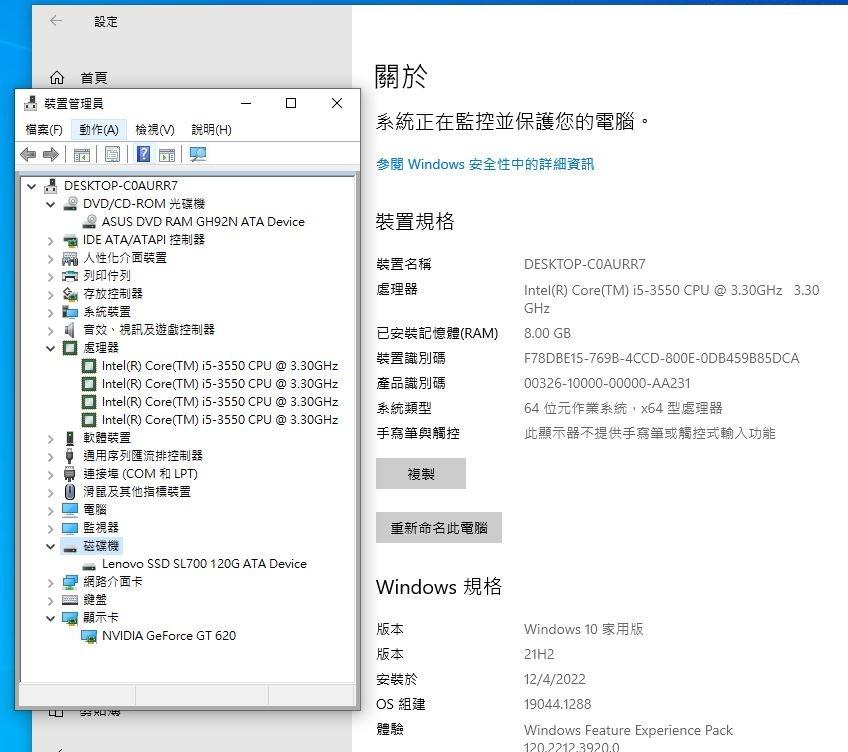
Task: Expand the 人性化介面裝置 branch
Action: [50, 259]
